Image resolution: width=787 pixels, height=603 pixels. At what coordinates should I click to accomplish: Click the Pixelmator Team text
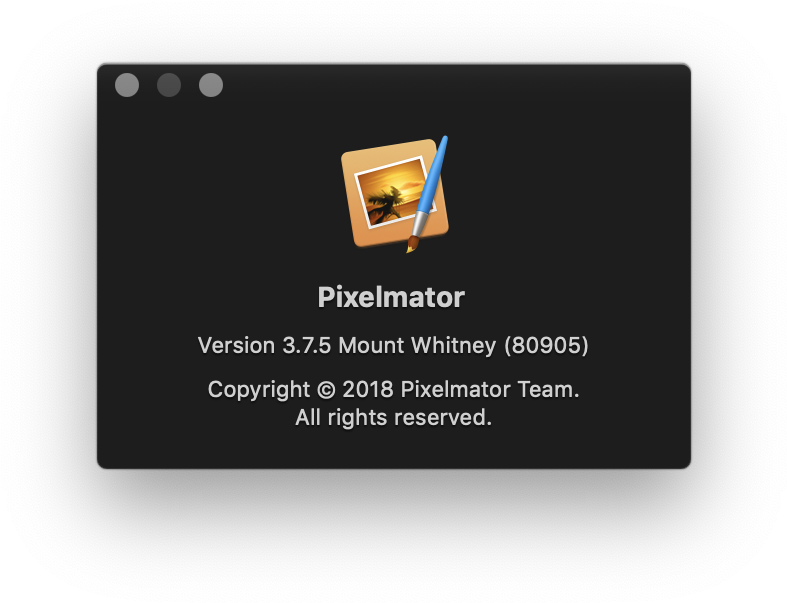(490, 390)
